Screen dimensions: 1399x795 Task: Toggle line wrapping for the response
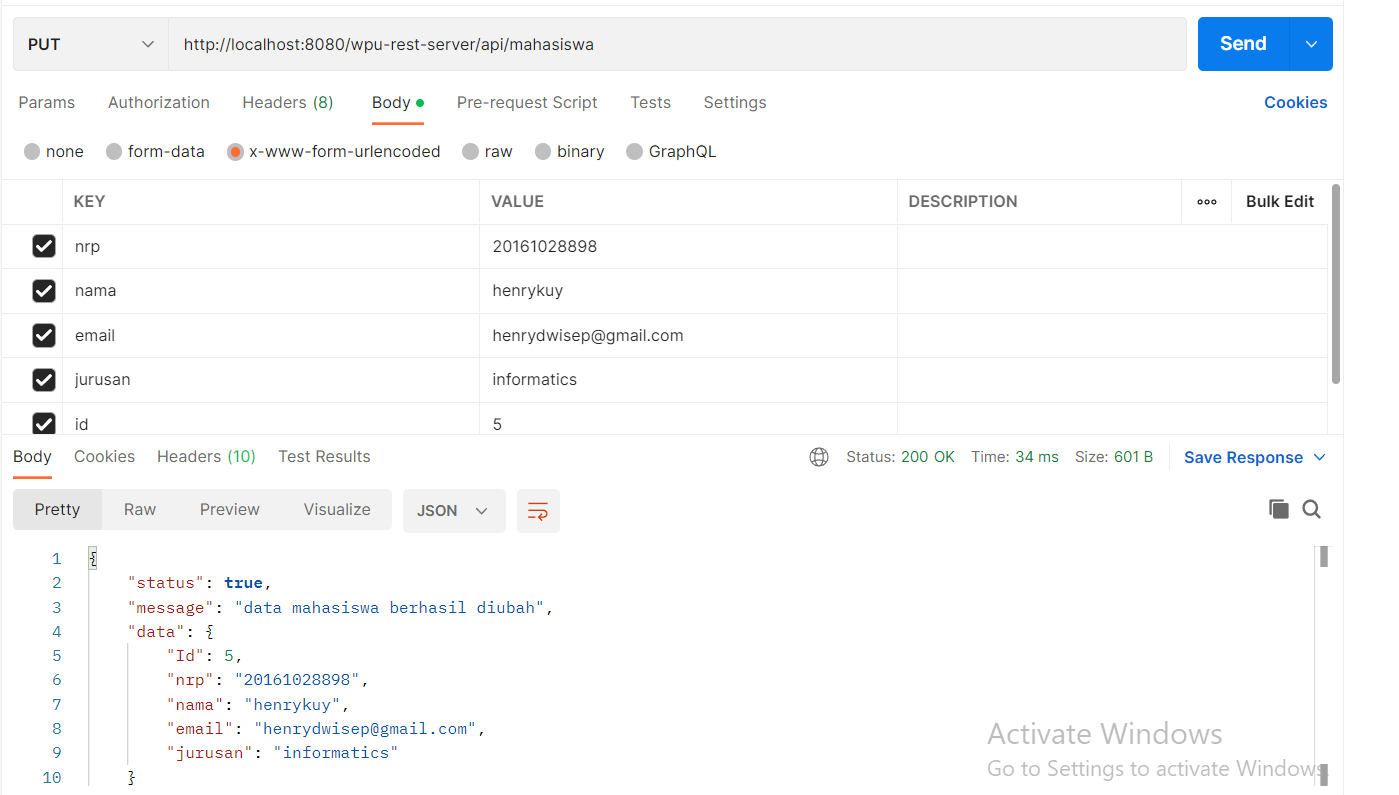pos(538,511)
